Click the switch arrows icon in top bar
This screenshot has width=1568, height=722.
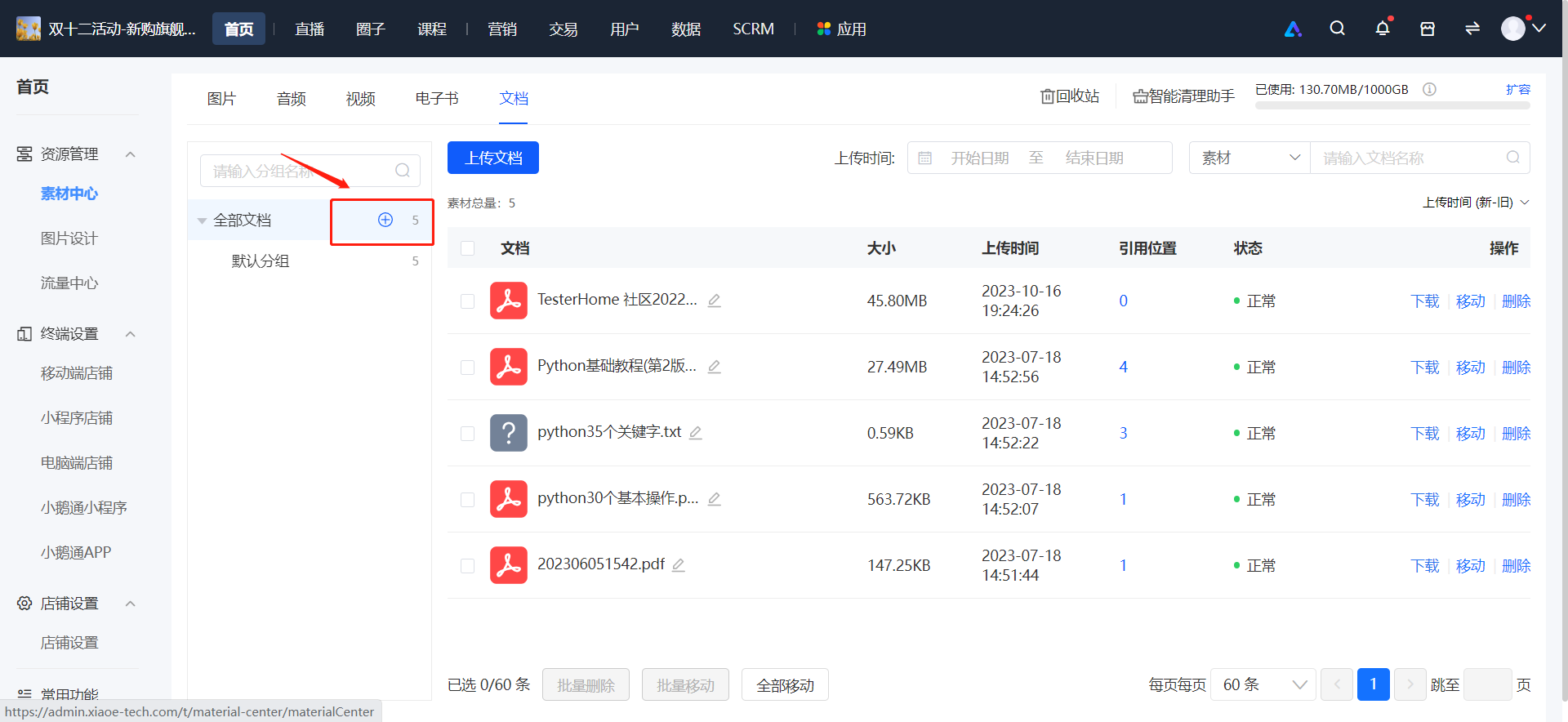click(x=1472, y=29)
